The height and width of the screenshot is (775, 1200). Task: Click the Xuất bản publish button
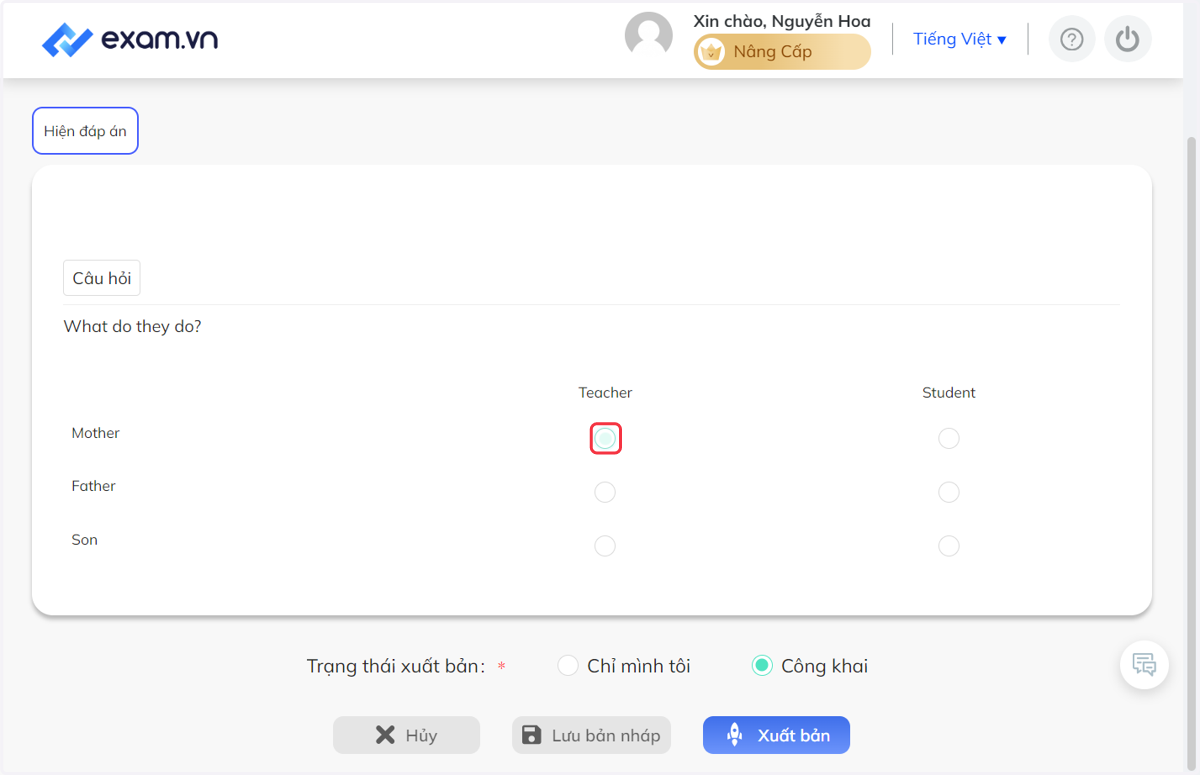[776, 735]
